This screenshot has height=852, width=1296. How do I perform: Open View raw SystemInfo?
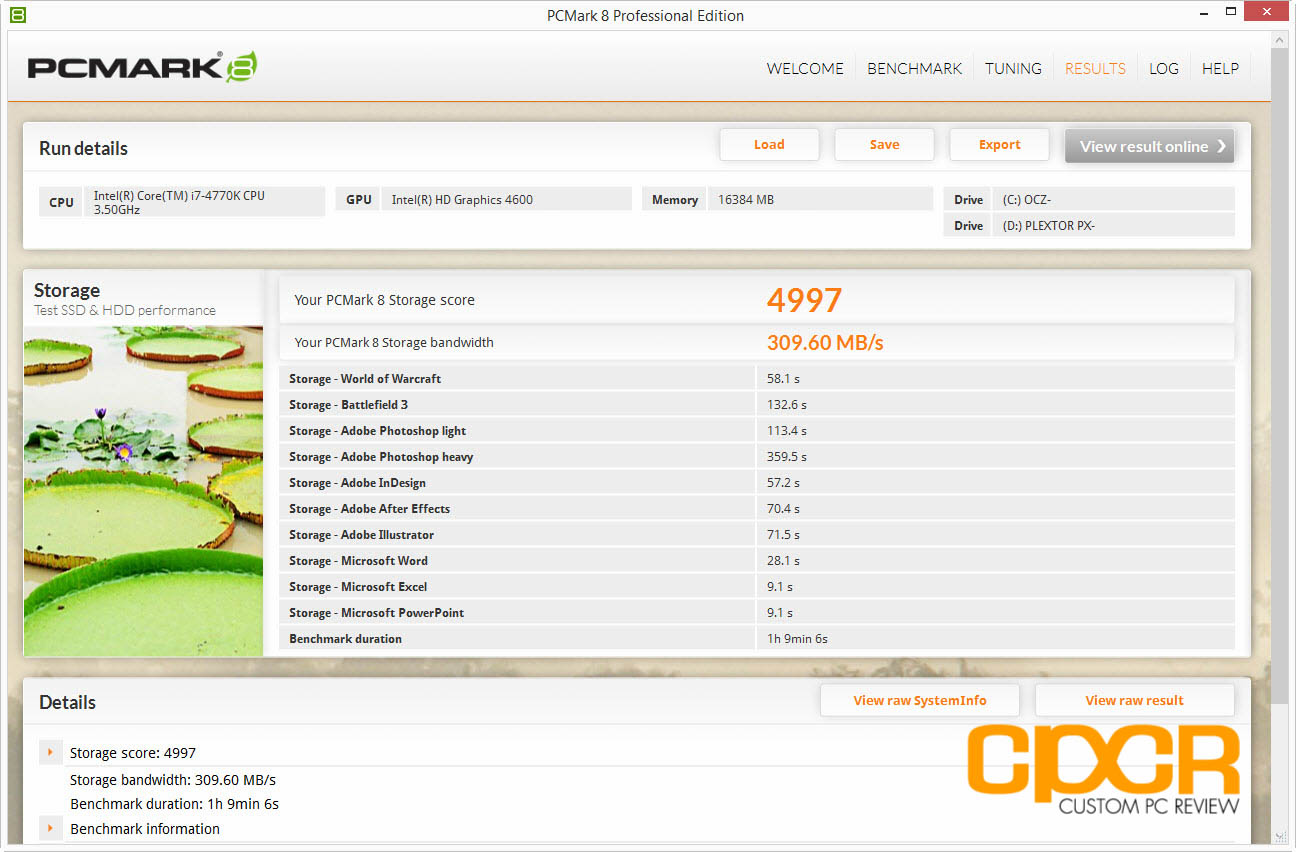(x=920, y=700)
